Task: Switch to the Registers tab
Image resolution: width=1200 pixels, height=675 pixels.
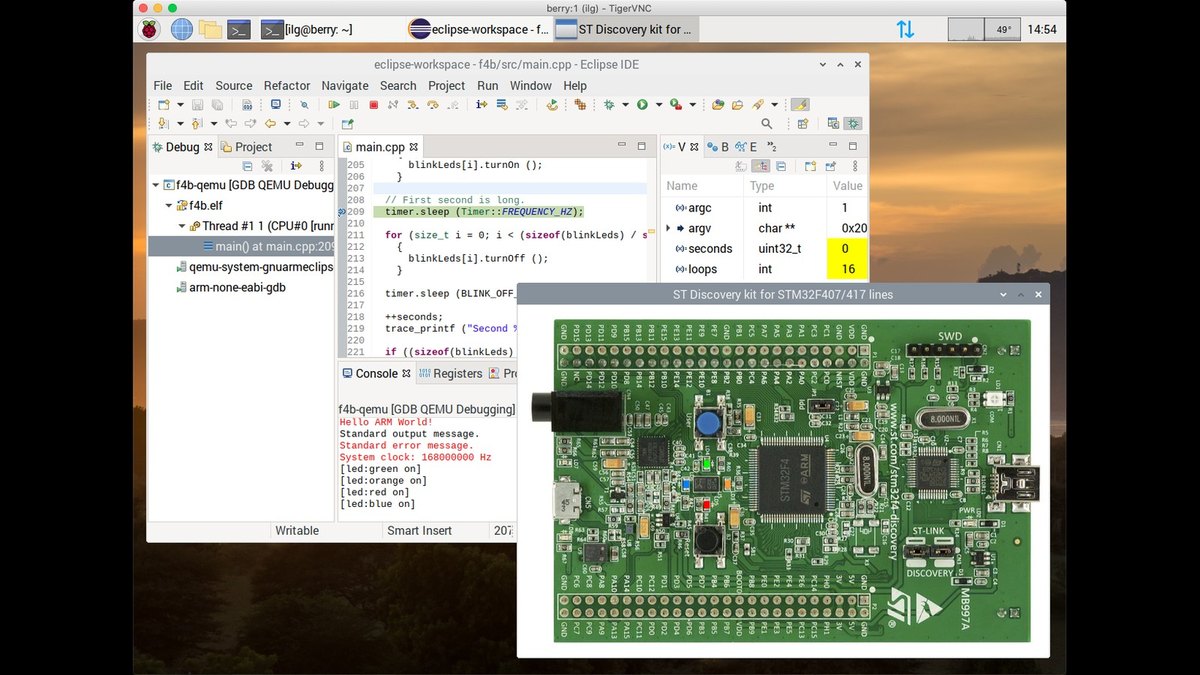Action: click(450, 373)
